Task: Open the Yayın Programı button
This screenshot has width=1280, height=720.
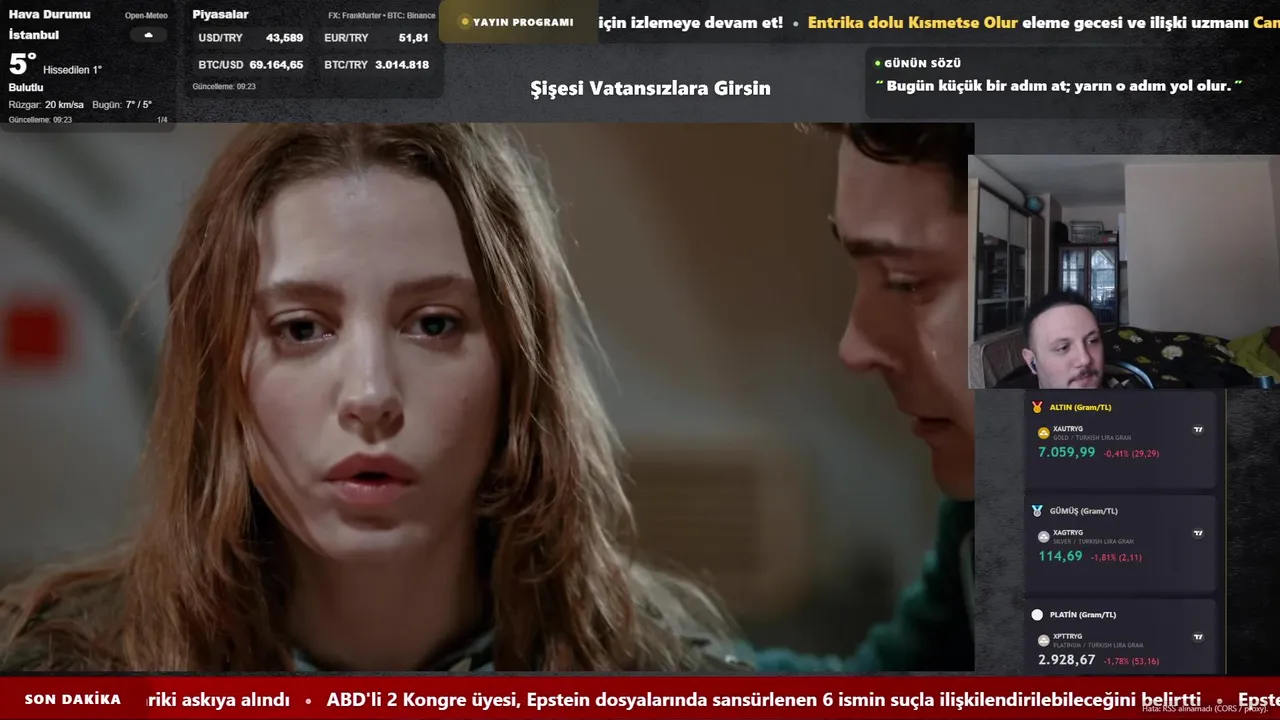Action: click(x=517, y=22)
